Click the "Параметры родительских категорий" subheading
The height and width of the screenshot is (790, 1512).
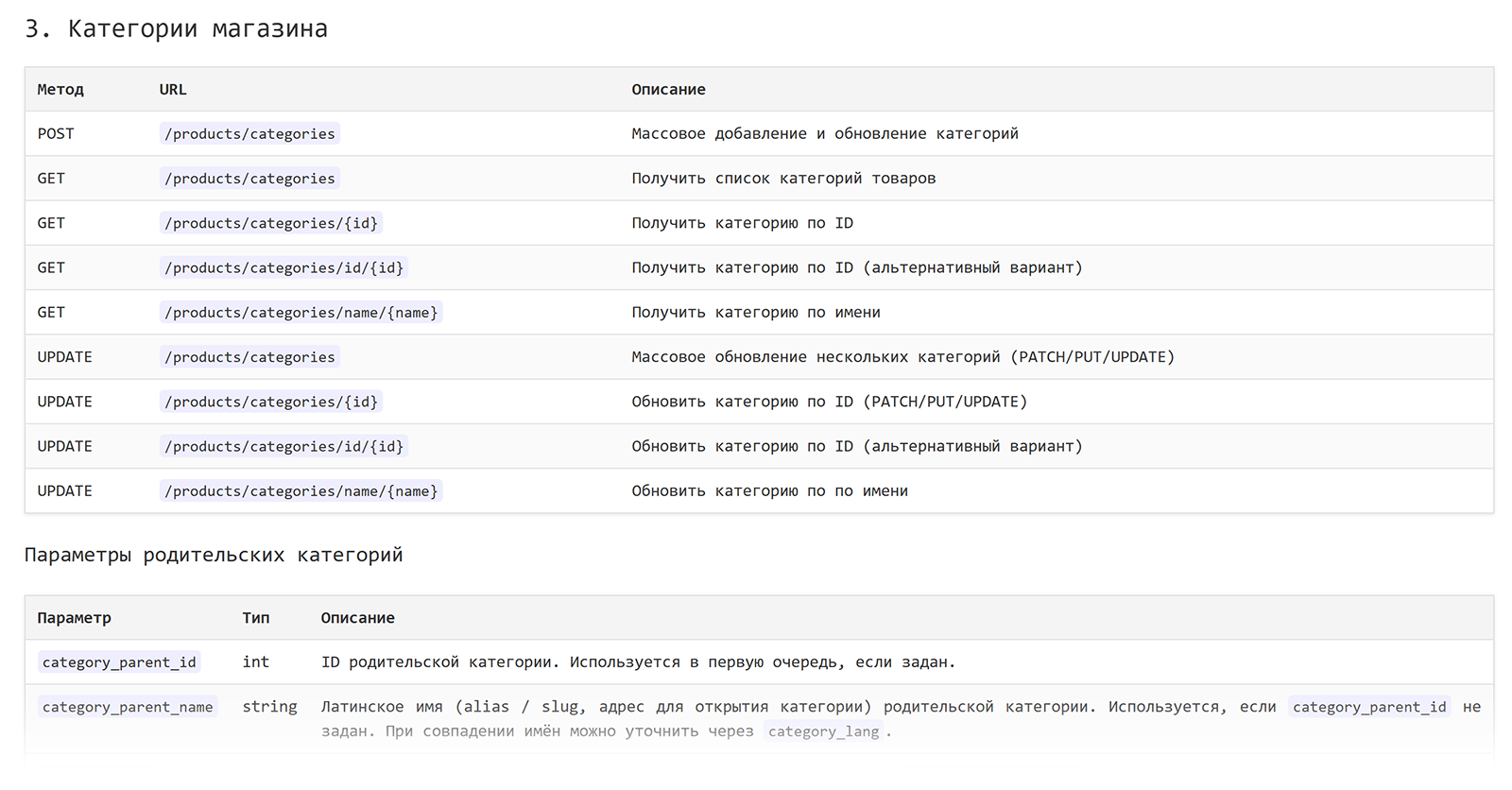(x=214, y=555)
